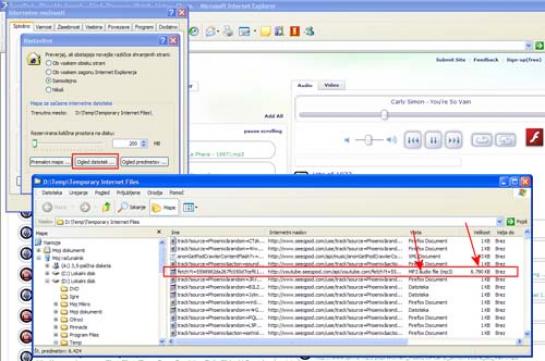Expand the Program Files folder node
Viewport: 545px width, 361px height.
point(56,335)
